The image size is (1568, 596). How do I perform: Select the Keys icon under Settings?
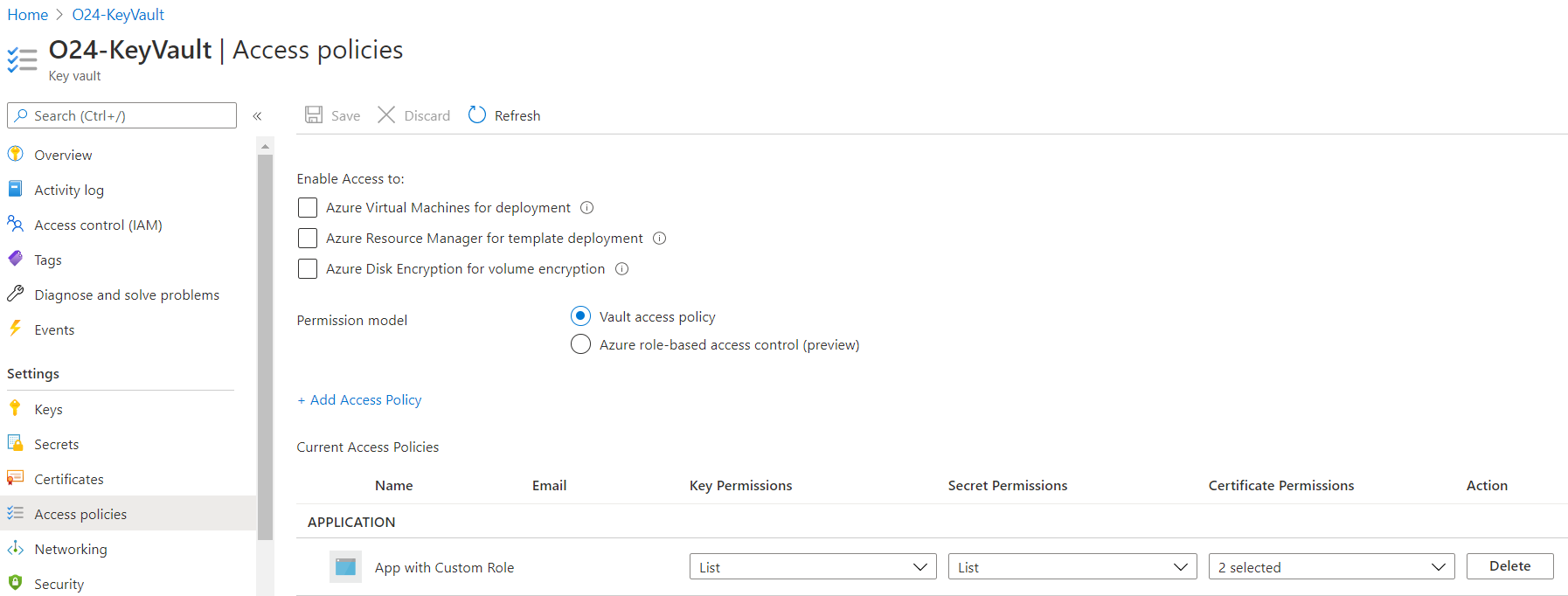click(15, 409)
